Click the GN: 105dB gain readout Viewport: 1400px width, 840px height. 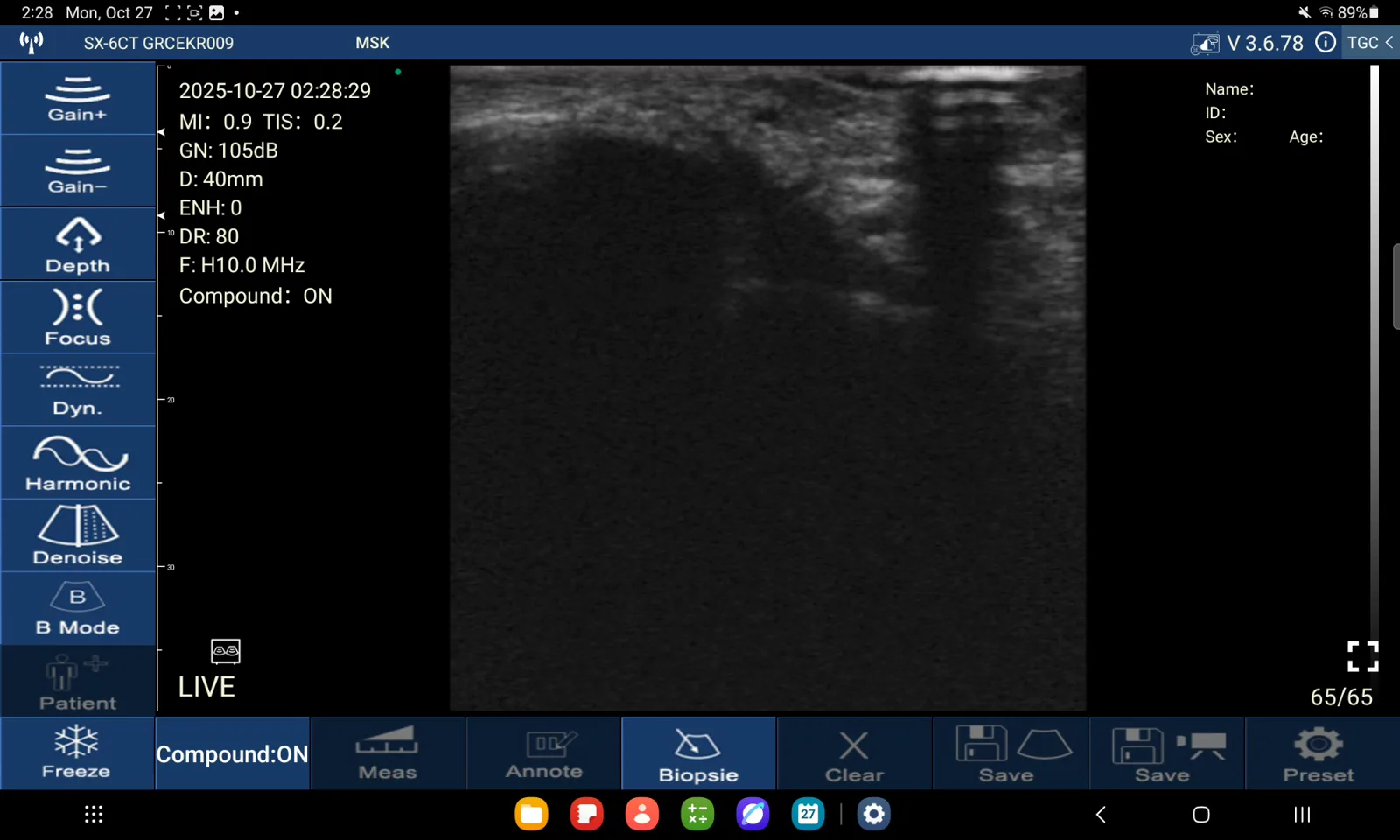228,150
